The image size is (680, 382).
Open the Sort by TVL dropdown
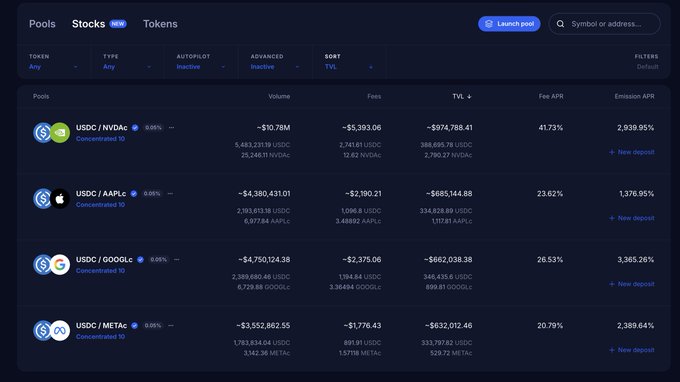tap(349, 62)
